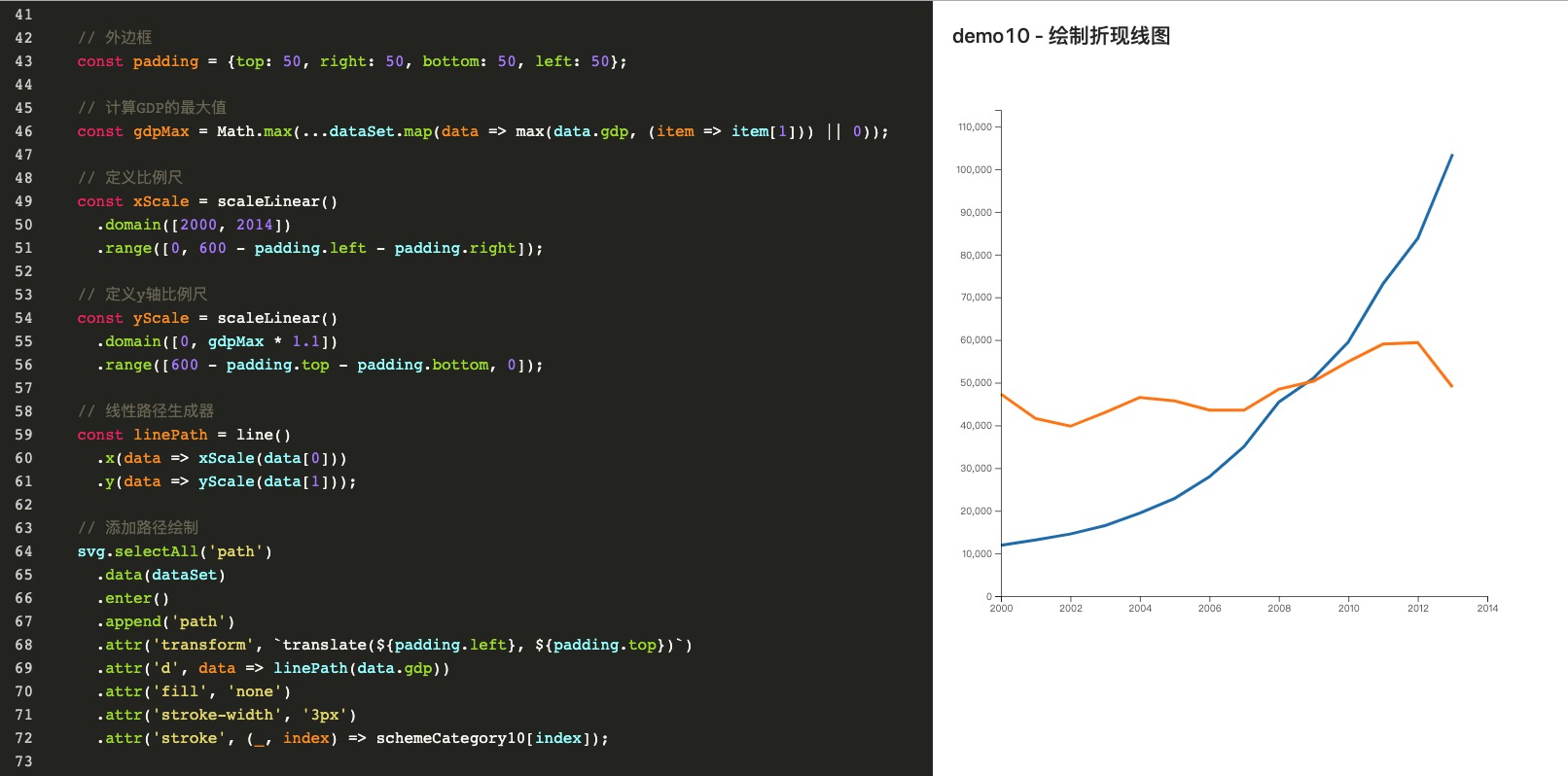Screen dimensions: 1568x776
Task: Click the comment '// 线性路径生成器'
Action: [146, 410]
